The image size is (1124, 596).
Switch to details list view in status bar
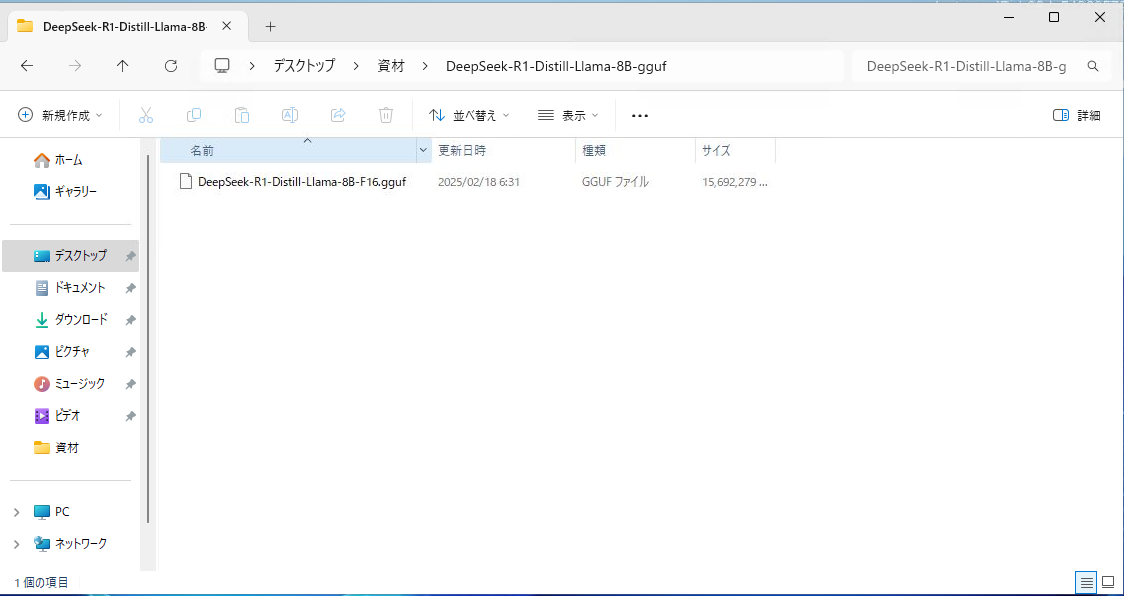click(x=1087, y=582)
